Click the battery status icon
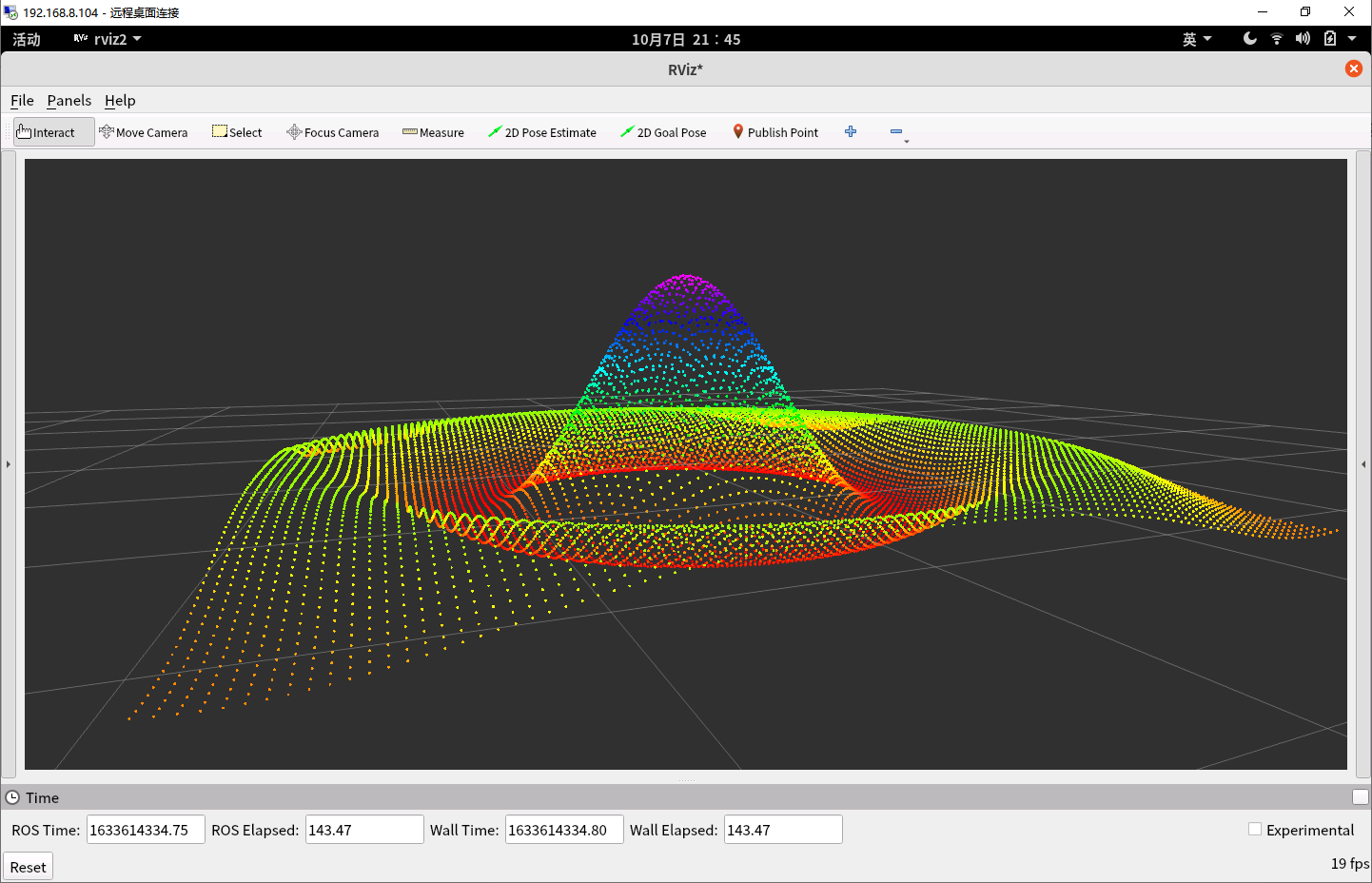 [x=1330, y=39]
